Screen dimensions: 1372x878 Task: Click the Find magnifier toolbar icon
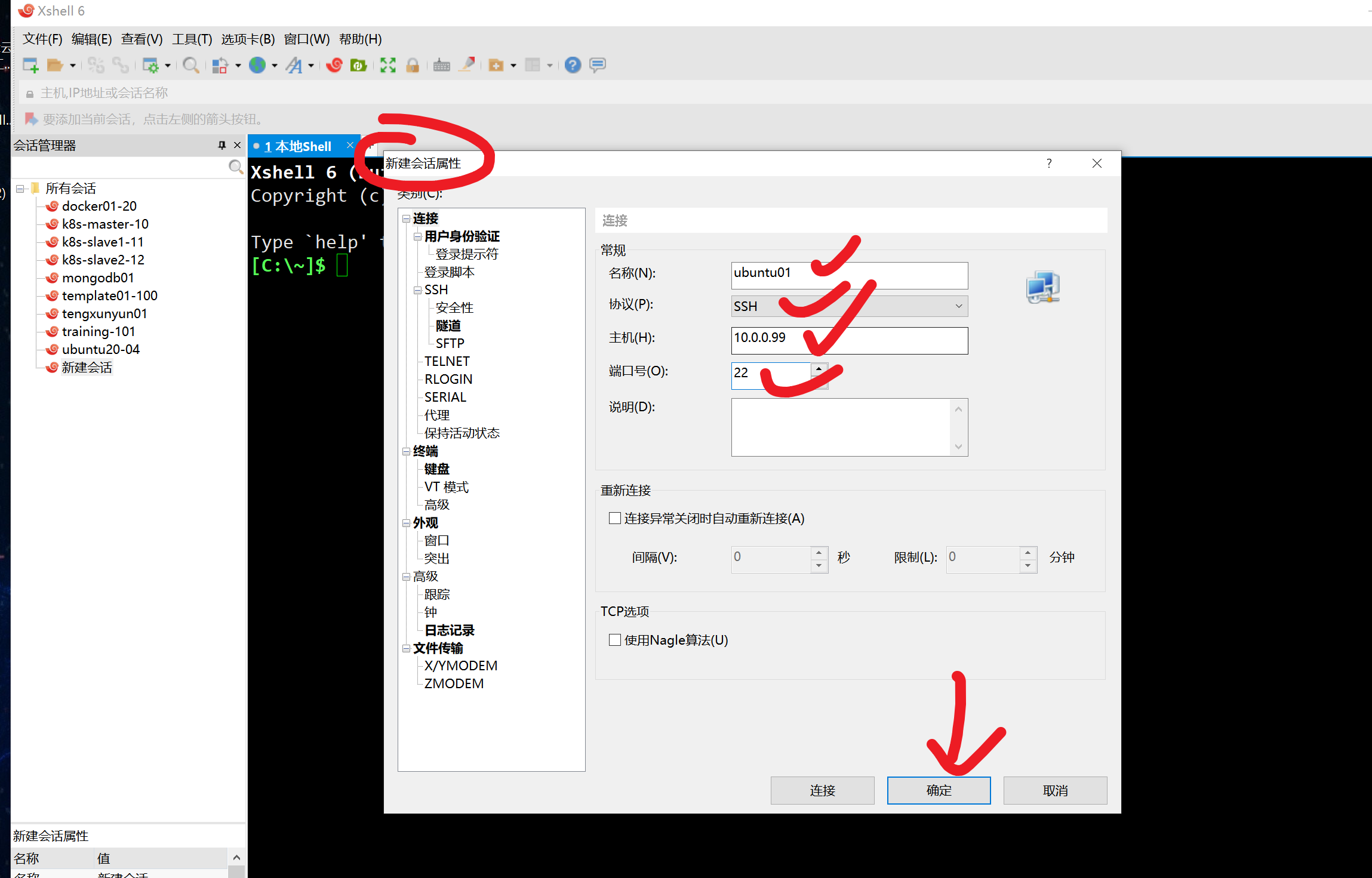point(191,65)
